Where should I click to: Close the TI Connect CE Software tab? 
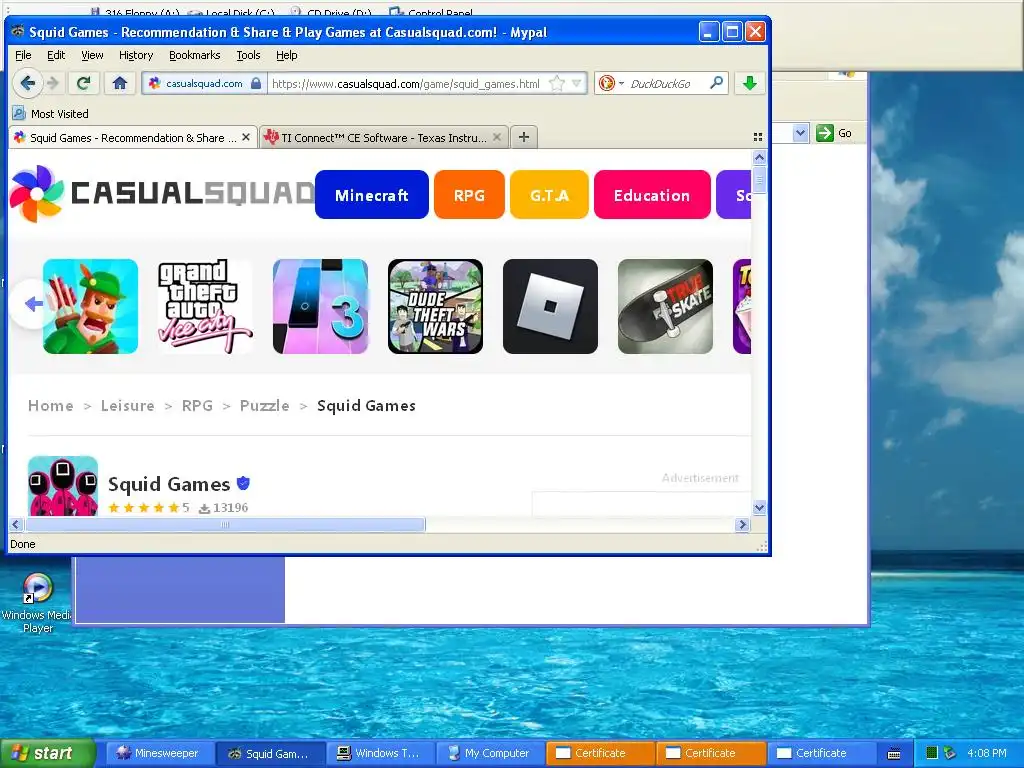click(x=497, y=137)
